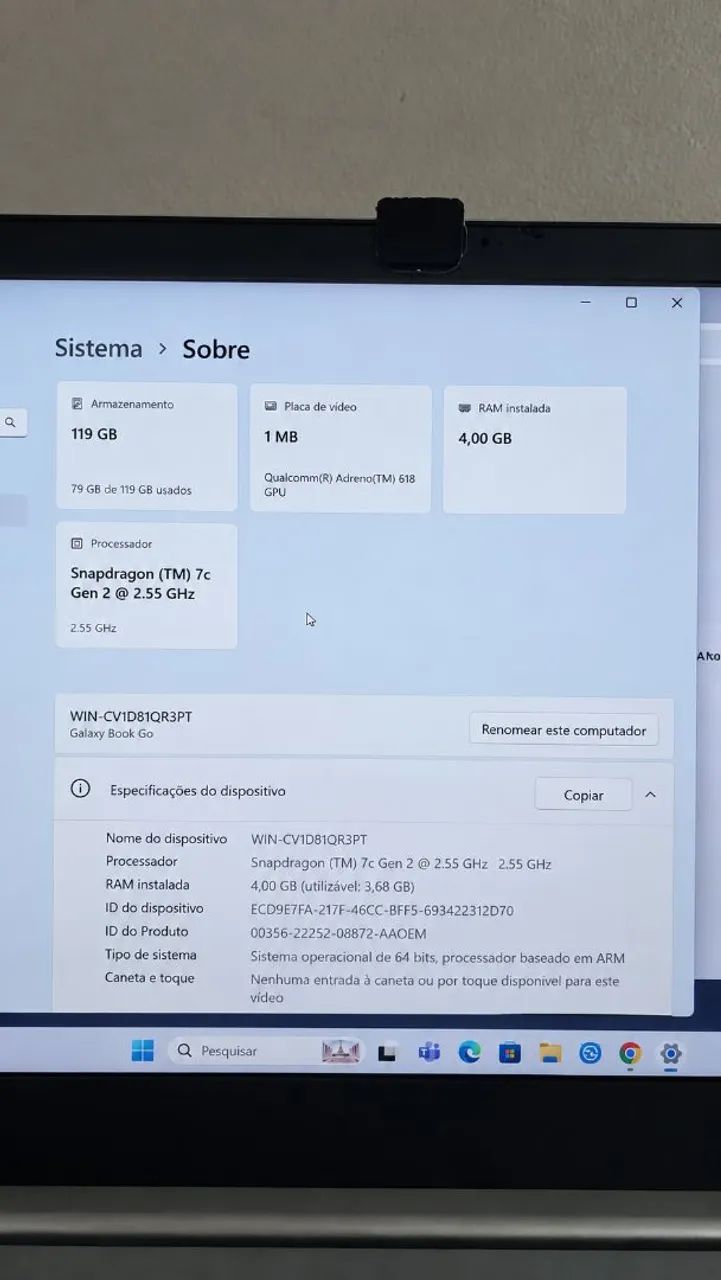Open Task View from the taskbar
721x1280 pixels.
(x=387, y=1052)
